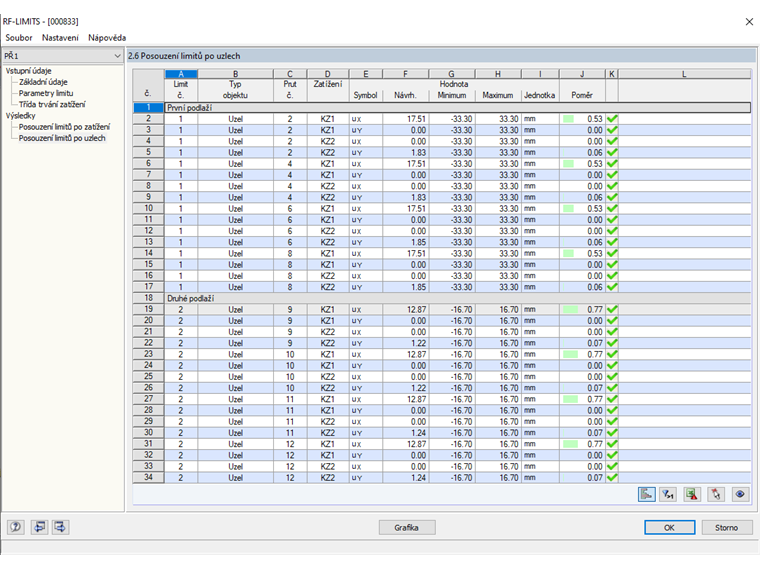Screen dimensions: 760x570
Task: Click the KZ2 cell in row 5
Action: (328, 153)
